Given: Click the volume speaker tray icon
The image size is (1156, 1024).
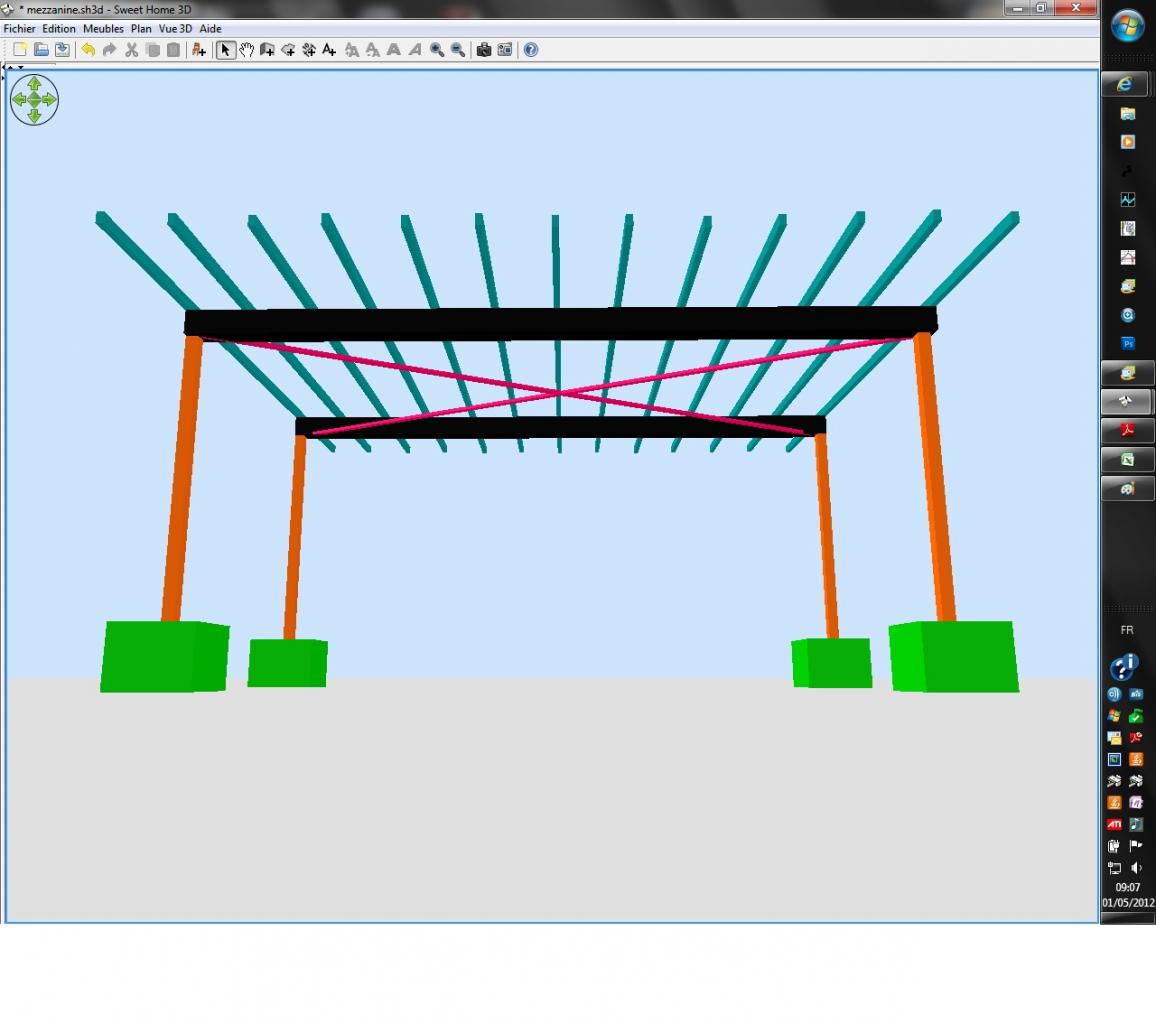Looking at the screenshot, I should [x=1136, y=868].
